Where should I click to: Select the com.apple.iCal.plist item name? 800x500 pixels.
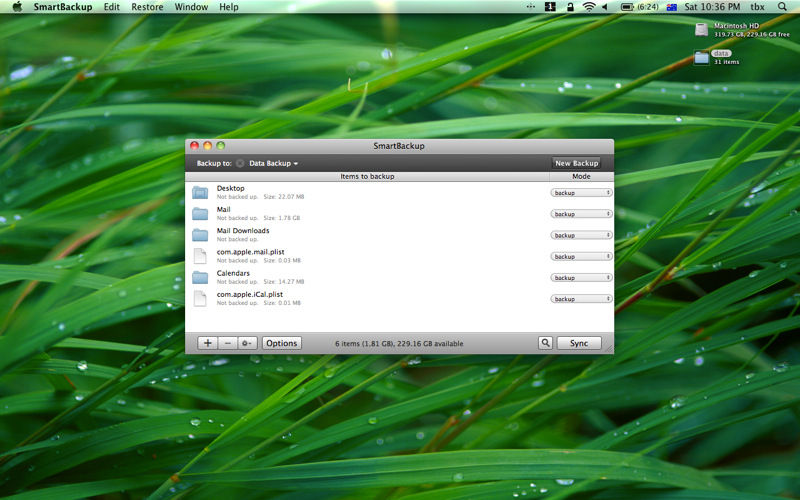[x=249, y=294]
